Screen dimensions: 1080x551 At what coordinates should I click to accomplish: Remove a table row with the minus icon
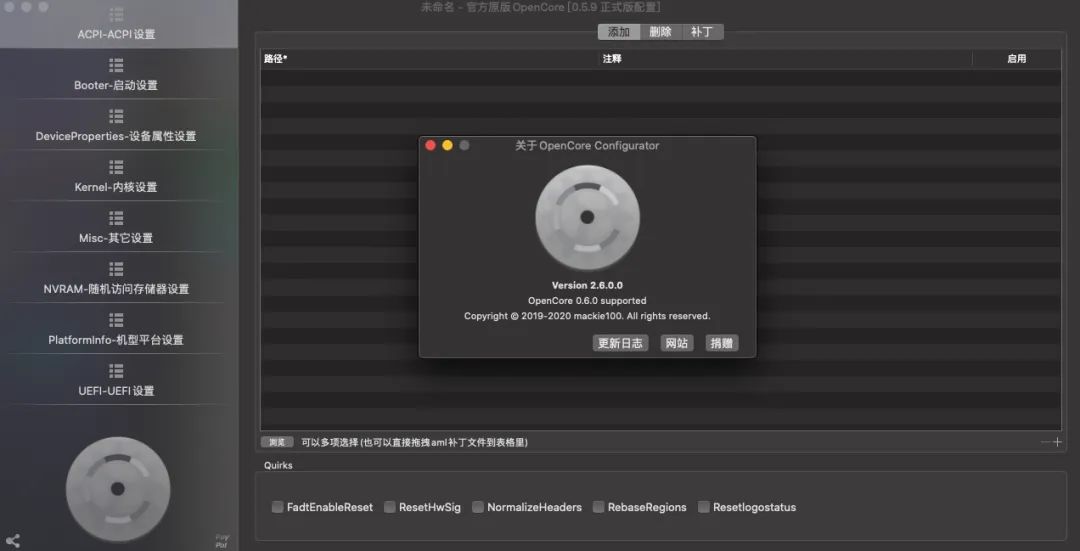[1046, 442]
